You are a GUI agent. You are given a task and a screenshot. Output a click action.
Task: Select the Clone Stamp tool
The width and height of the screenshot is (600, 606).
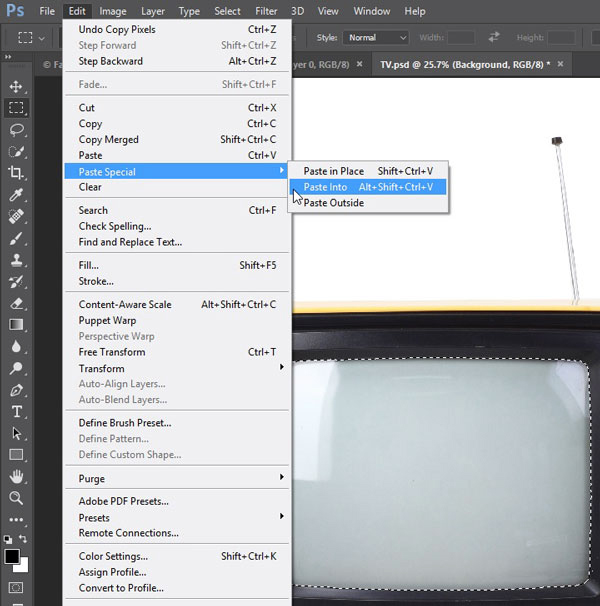(16, 260)
